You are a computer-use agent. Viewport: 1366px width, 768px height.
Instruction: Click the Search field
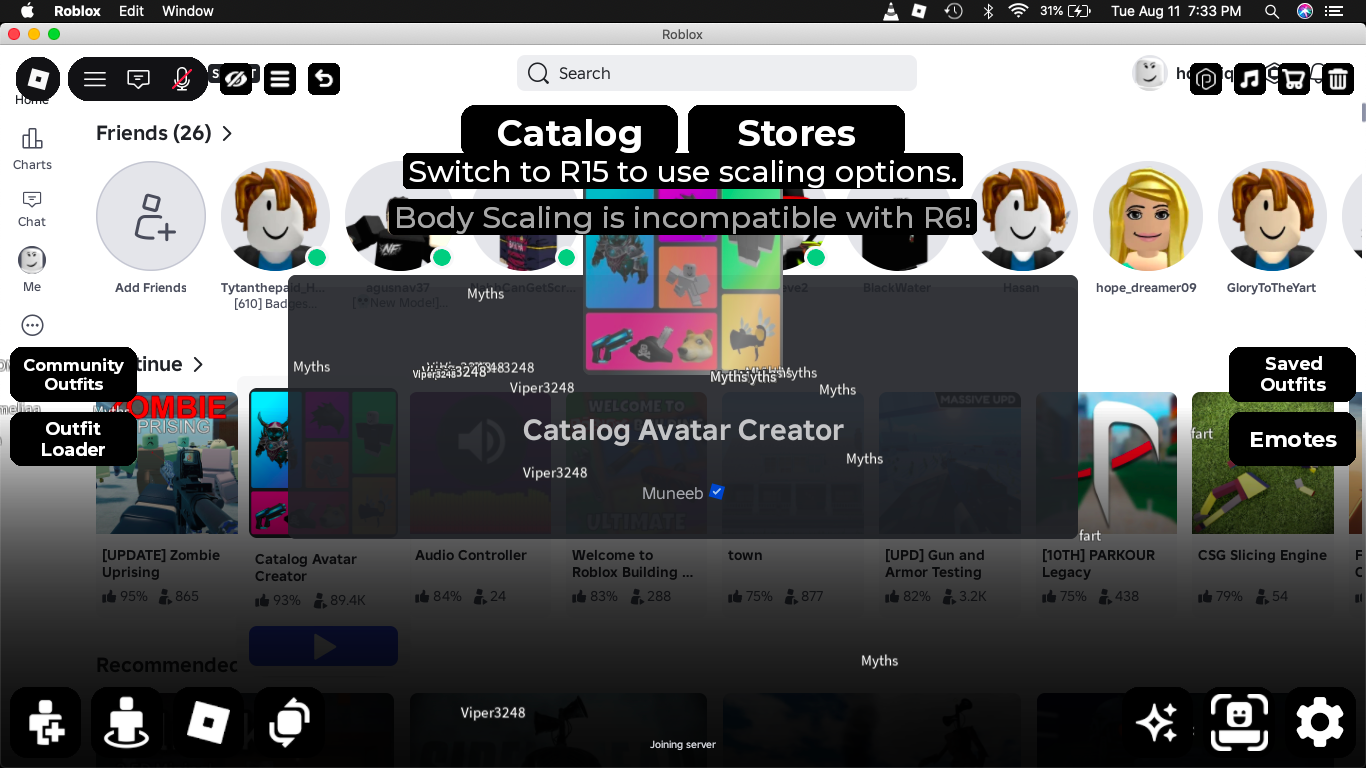[716, 73]
